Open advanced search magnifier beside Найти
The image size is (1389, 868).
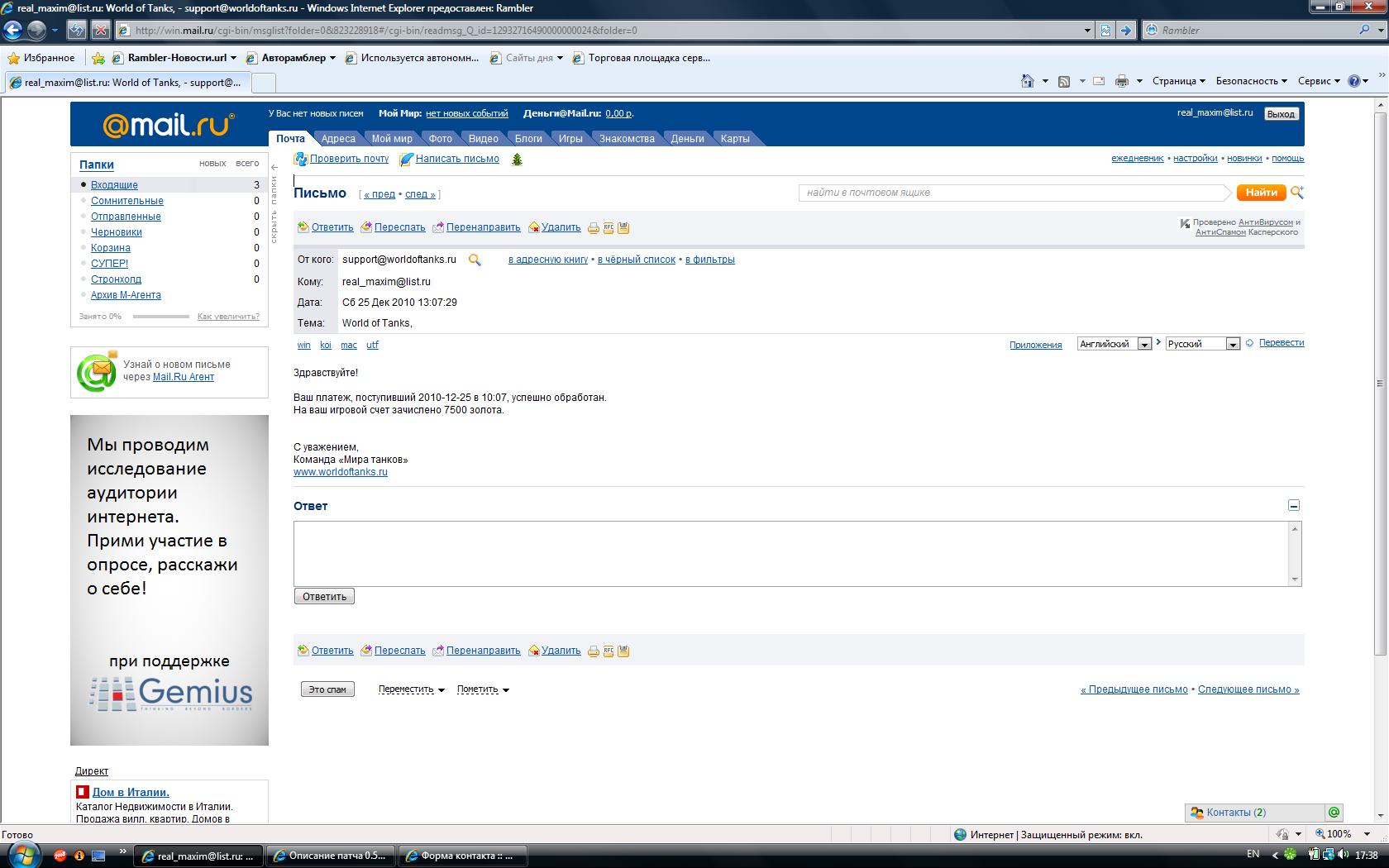point(1296,193)
